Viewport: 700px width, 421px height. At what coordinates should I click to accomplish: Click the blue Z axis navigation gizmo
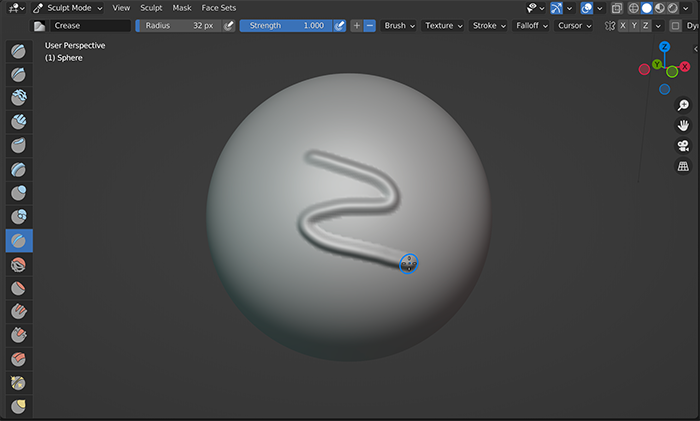(x=665, y=46)
